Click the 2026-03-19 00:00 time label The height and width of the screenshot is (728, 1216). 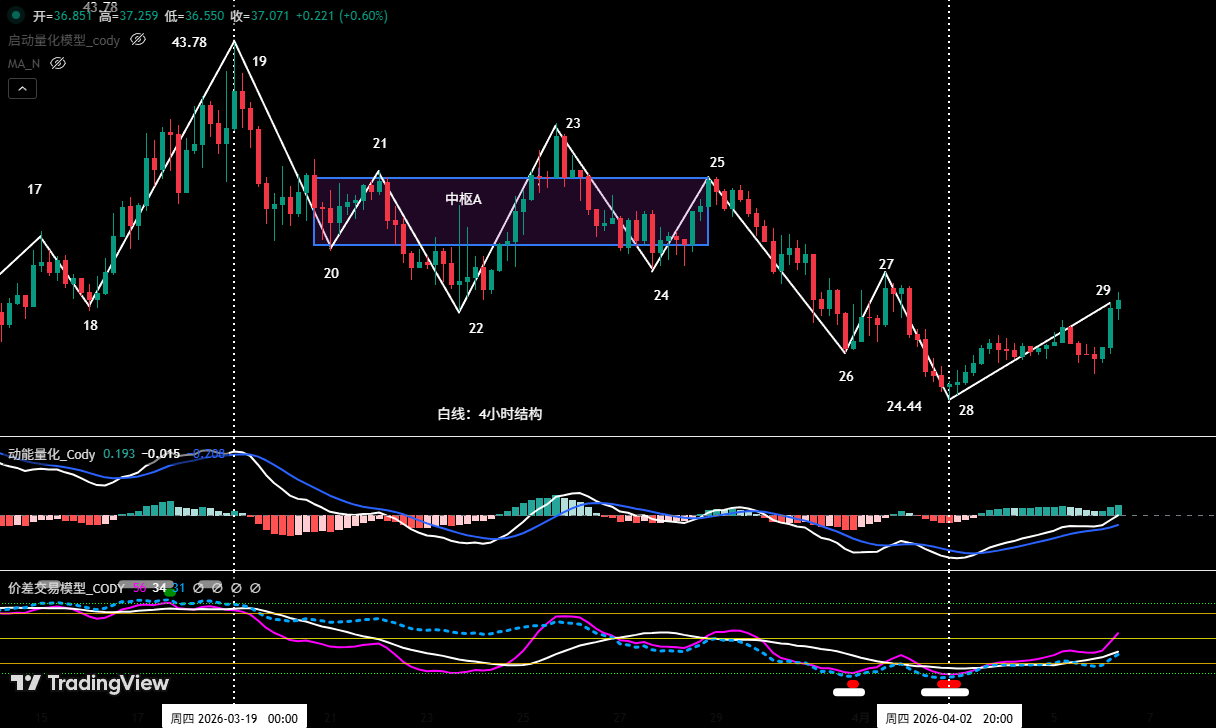coord(234,717)
